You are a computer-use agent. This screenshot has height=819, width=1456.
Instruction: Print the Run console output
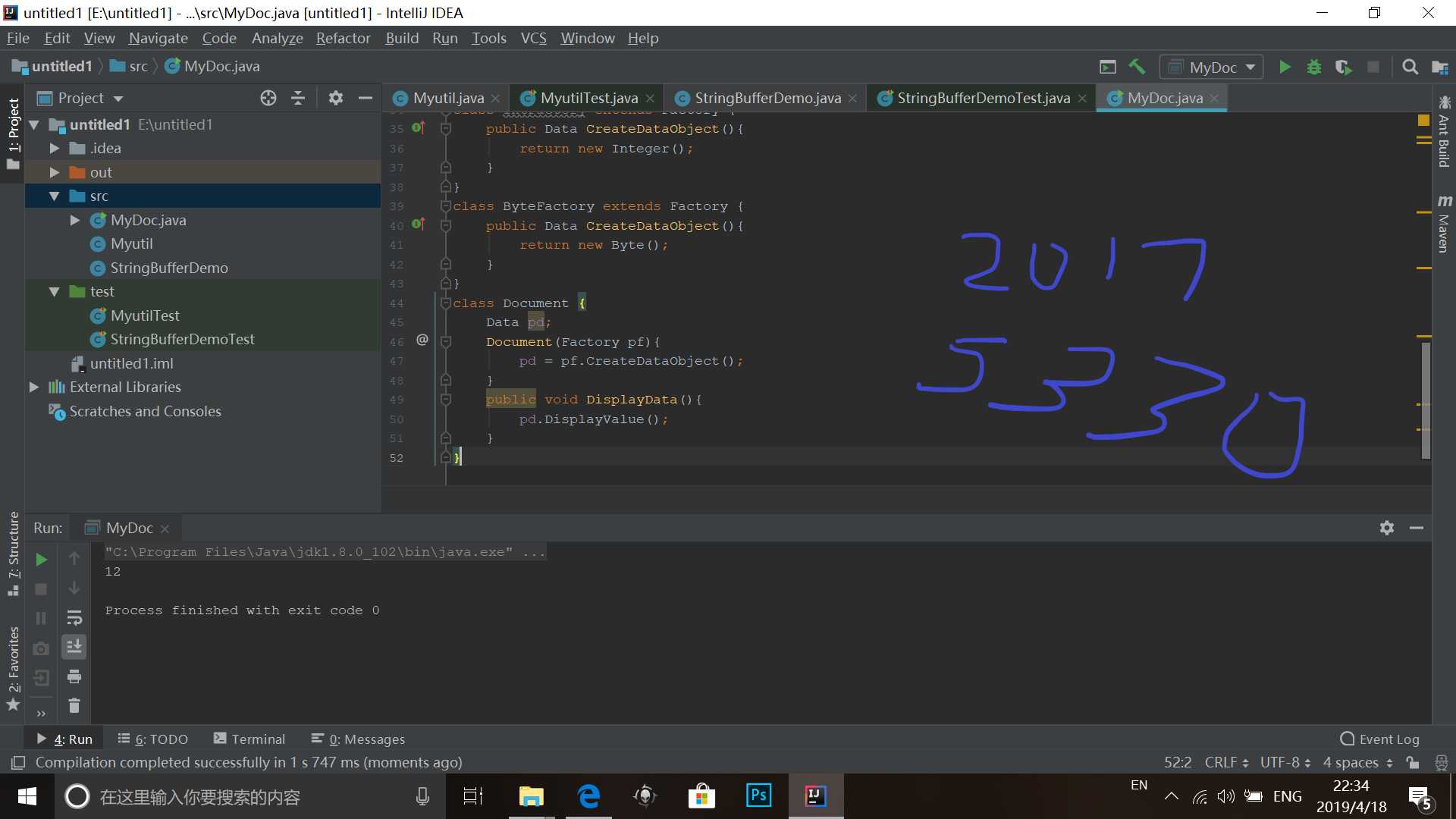click(x=74, y=676)
